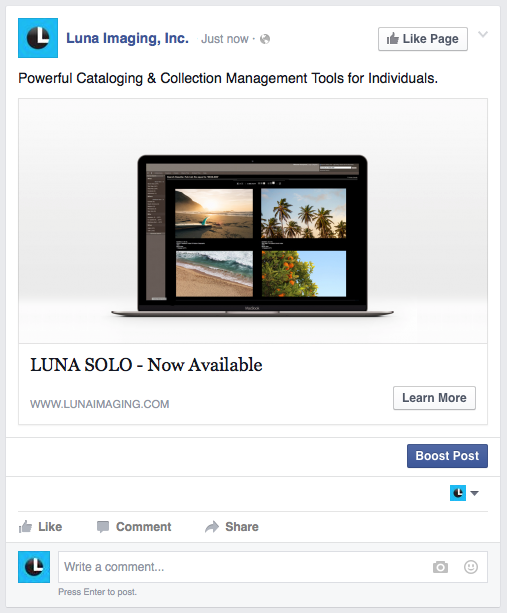Click the thumbs-up Like icon below post
507x613 pixels.
25,527
